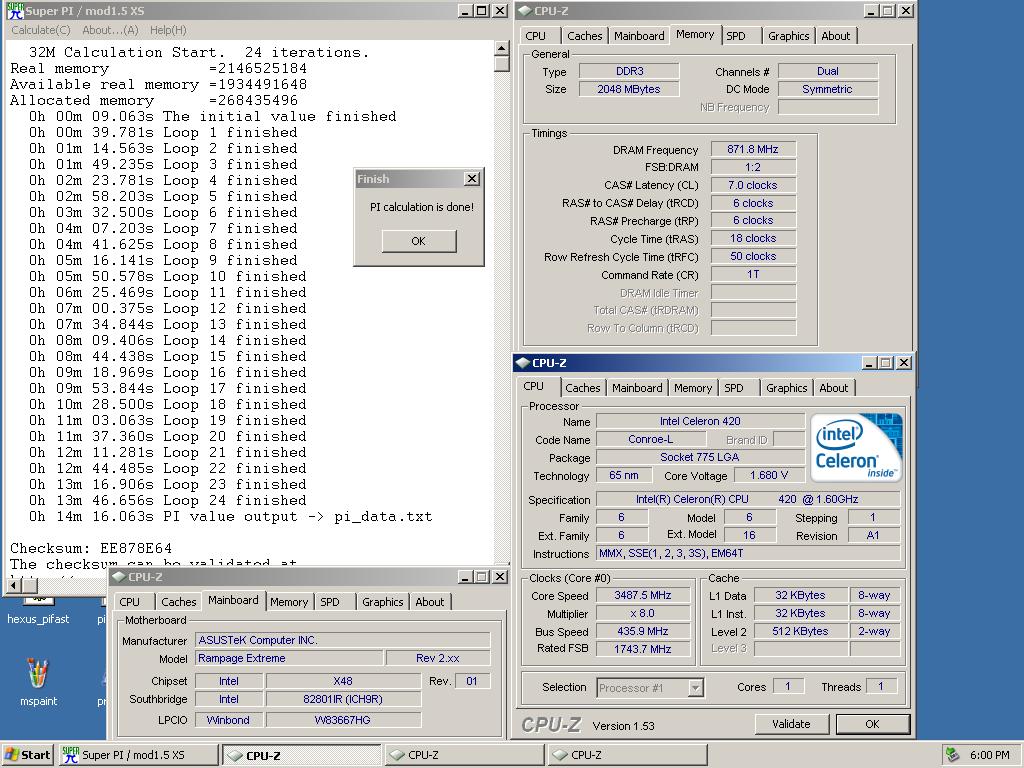Viewport: 1024px width, 768px height.
Task: Click Super PI horizontal scrollbar left arrow
Action: point(12,585)
